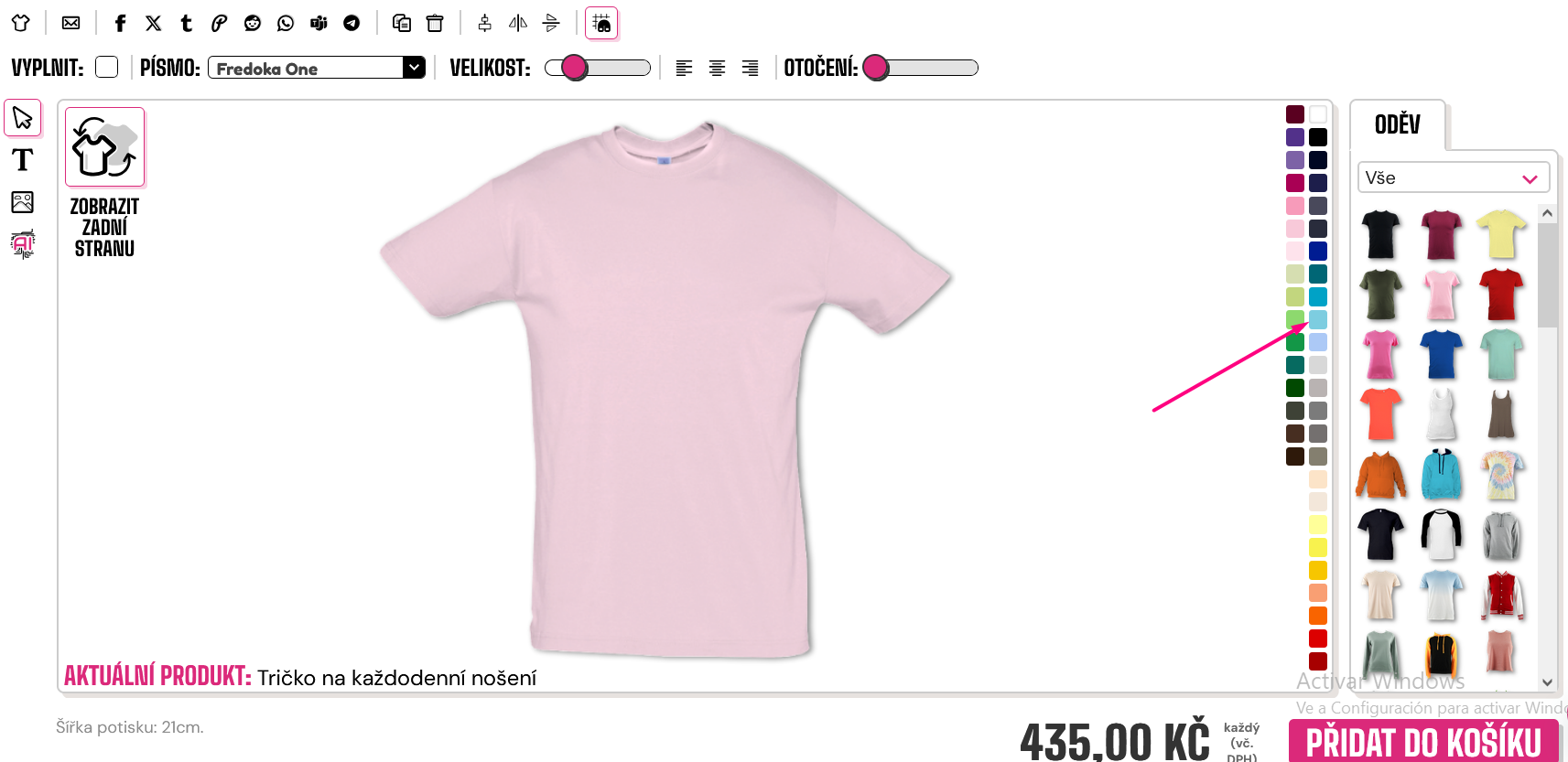Share design by email envelope icon
1568x762 pixels.
point(70,23)
